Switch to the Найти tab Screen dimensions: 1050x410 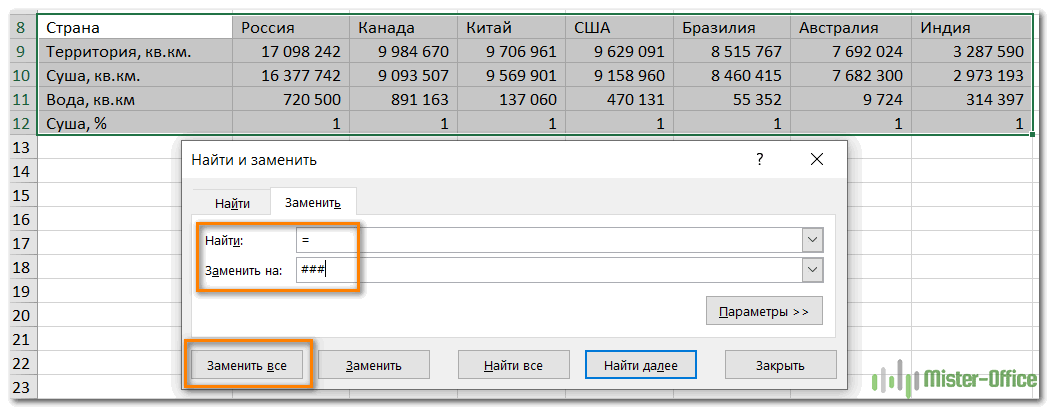232,202
